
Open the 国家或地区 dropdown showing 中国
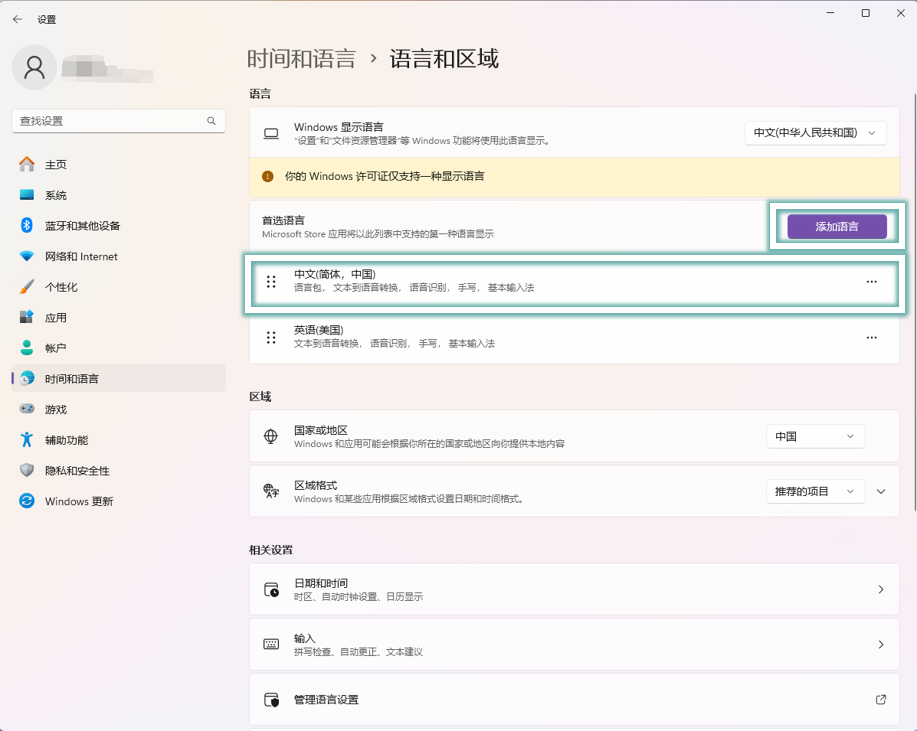point(815,436)
